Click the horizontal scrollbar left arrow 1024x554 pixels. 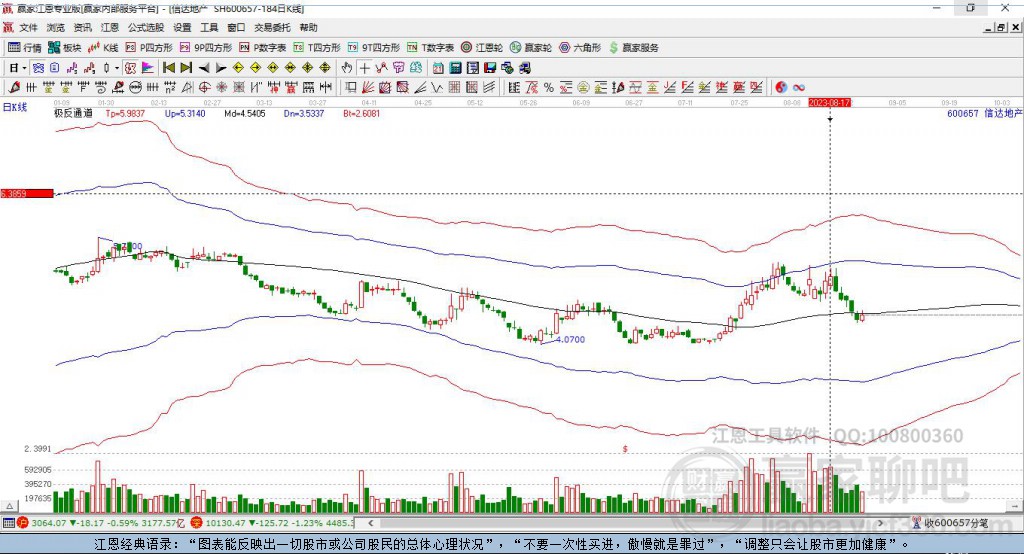point(371,523)
